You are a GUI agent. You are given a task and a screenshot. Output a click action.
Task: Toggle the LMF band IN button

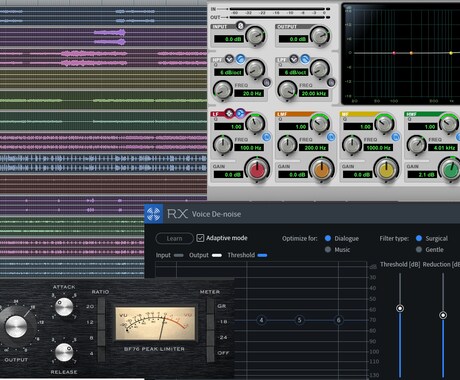pos(331,137)
